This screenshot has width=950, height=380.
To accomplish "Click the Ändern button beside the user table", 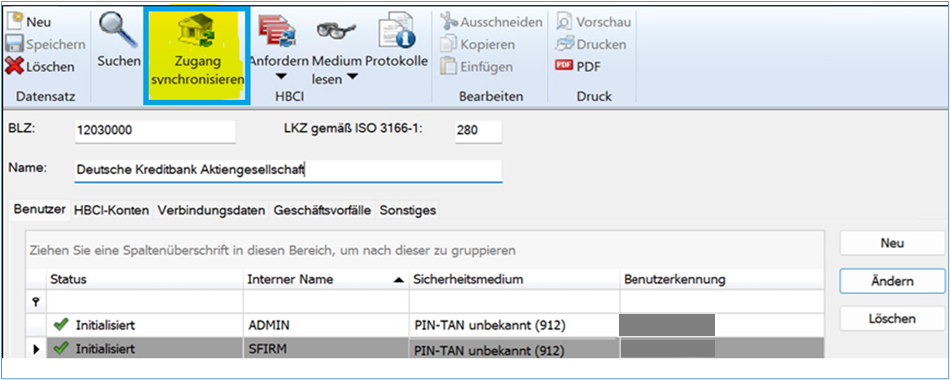I will [892, 281].
